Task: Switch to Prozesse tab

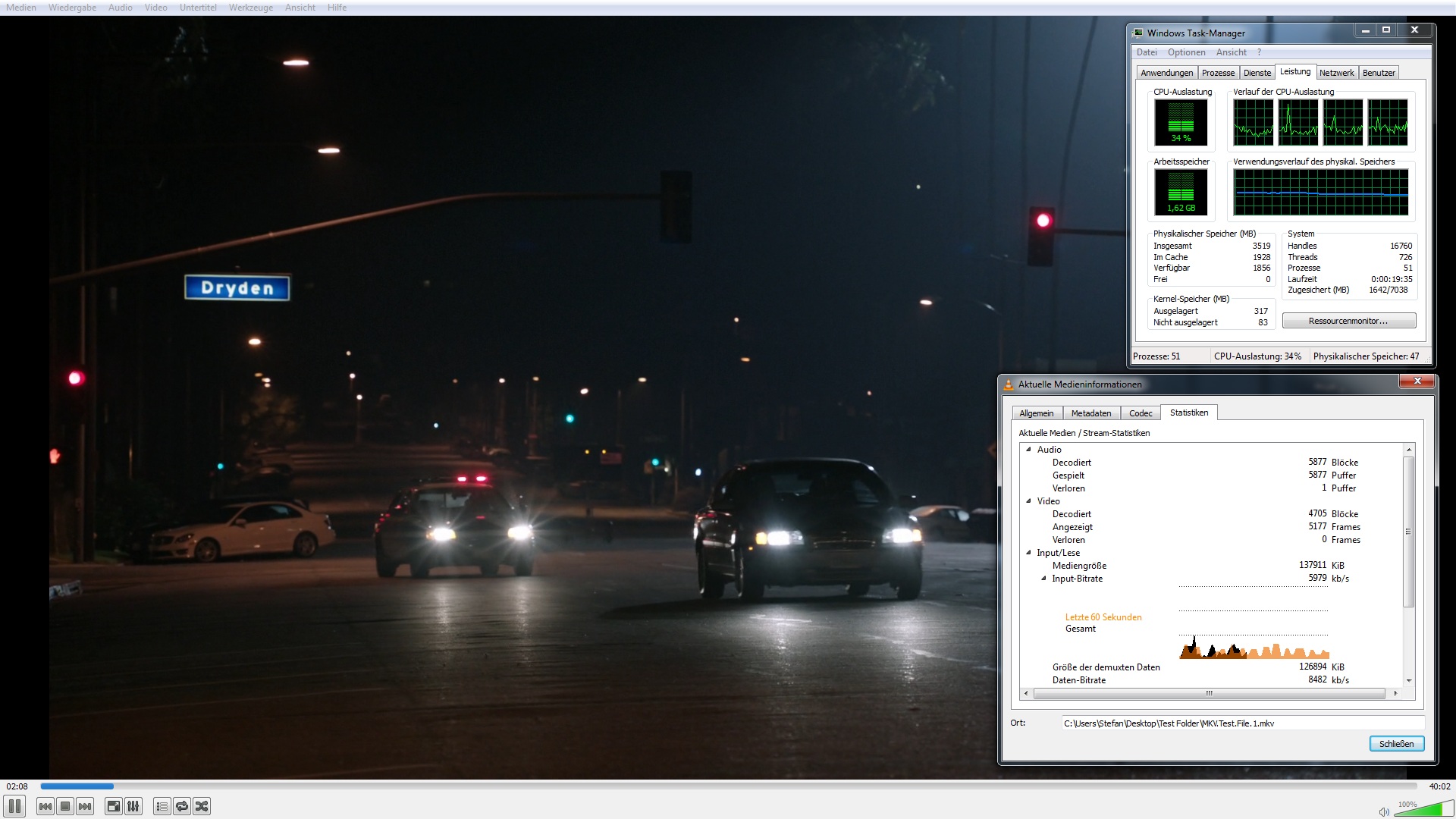Action: tap(1218, 73)
